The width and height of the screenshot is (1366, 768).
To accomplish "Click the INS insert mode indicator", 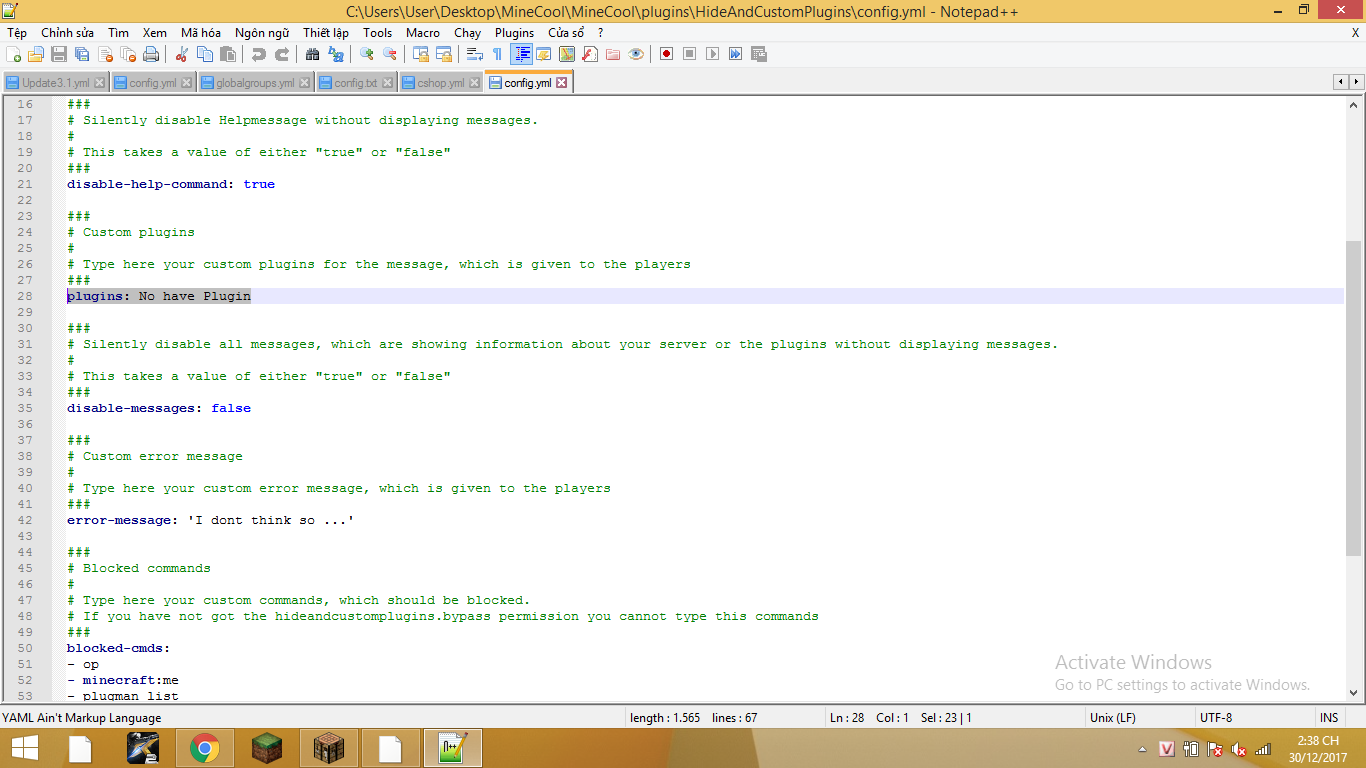I will point(1328,718).
